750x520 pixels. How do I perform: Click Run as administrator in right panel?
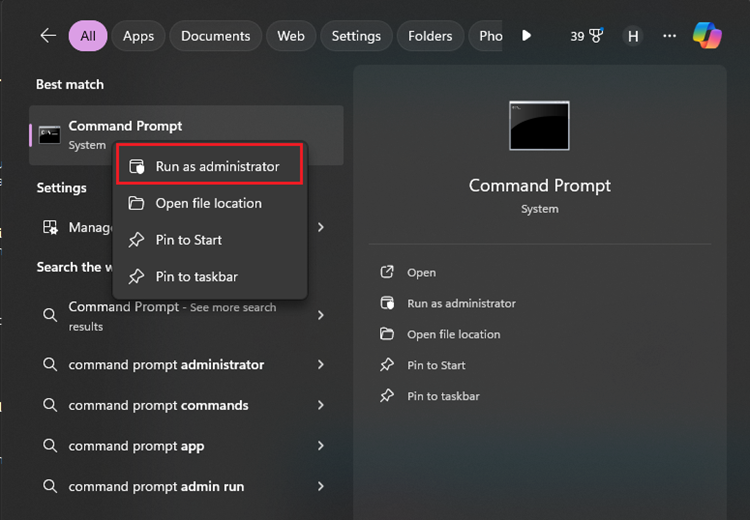(461, 303)
